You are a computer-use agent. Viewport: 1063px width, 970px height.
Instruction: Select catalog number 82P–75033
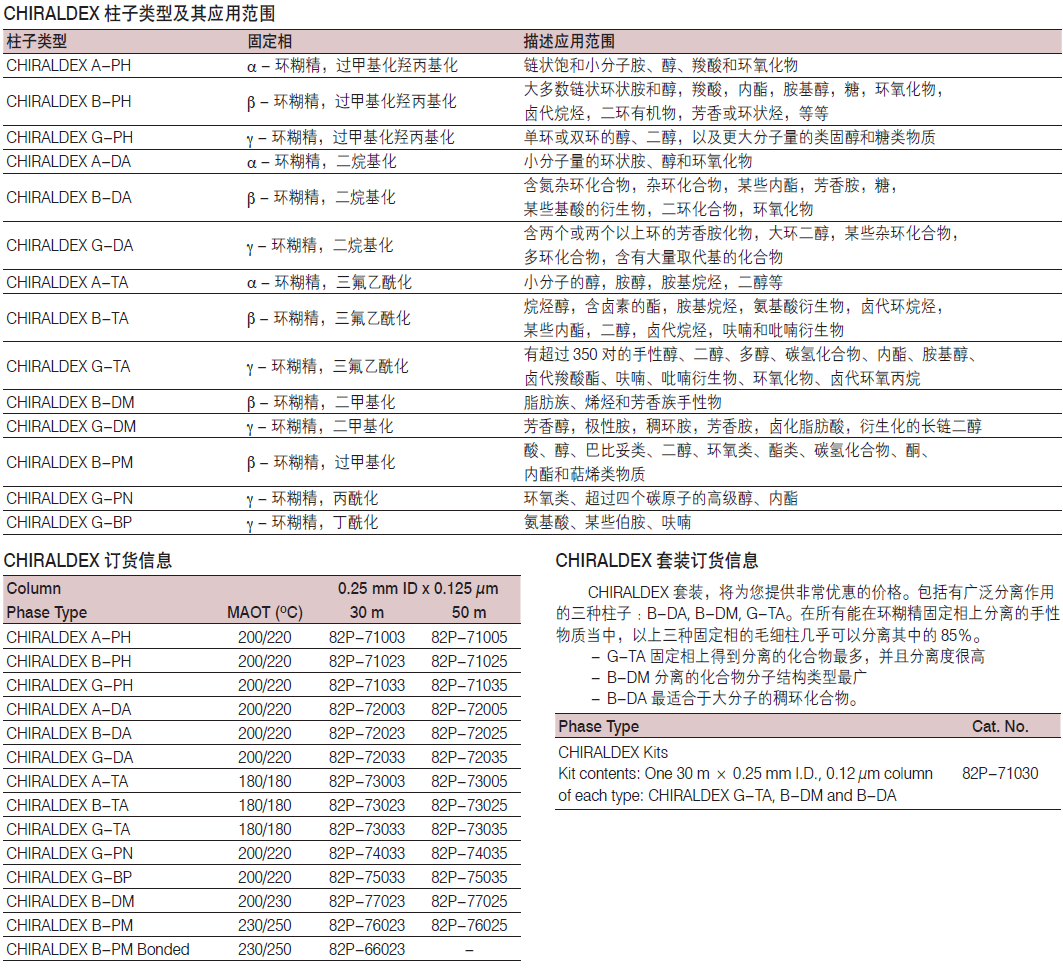[x=367, y=877]
